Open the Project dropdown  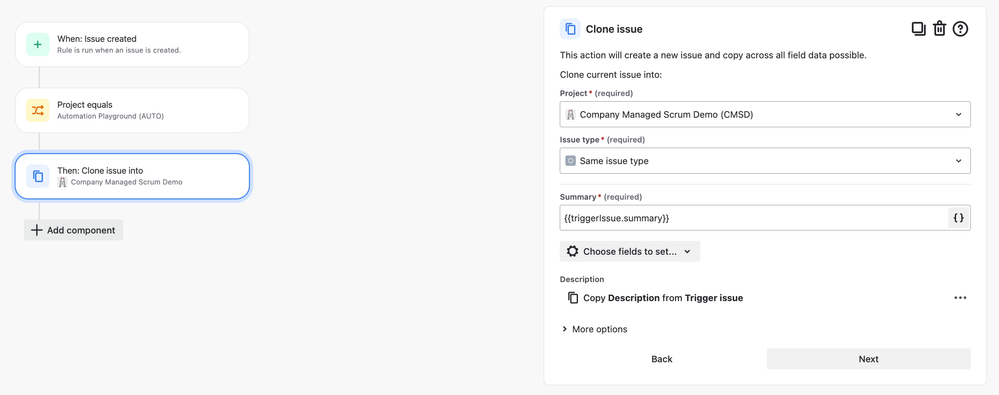coord(765,115)
